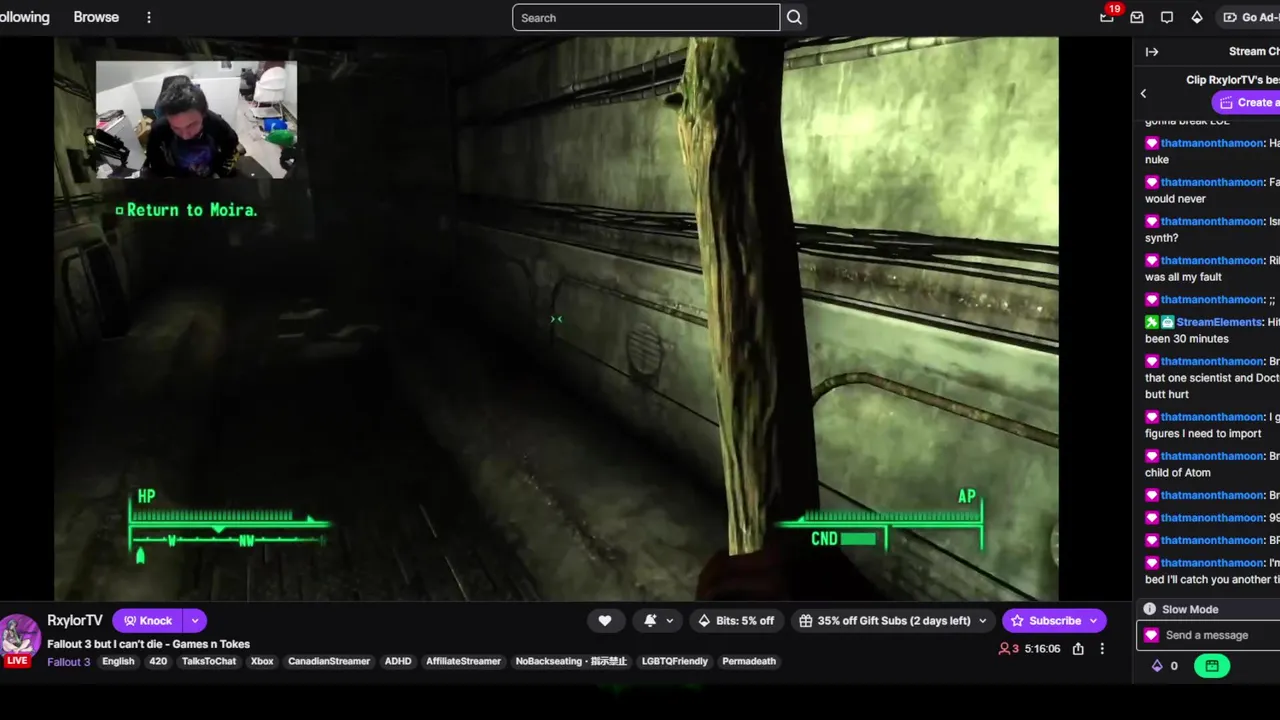
Task: Click the bits balance icon below chat input
Action: [x=1158, y=666]
